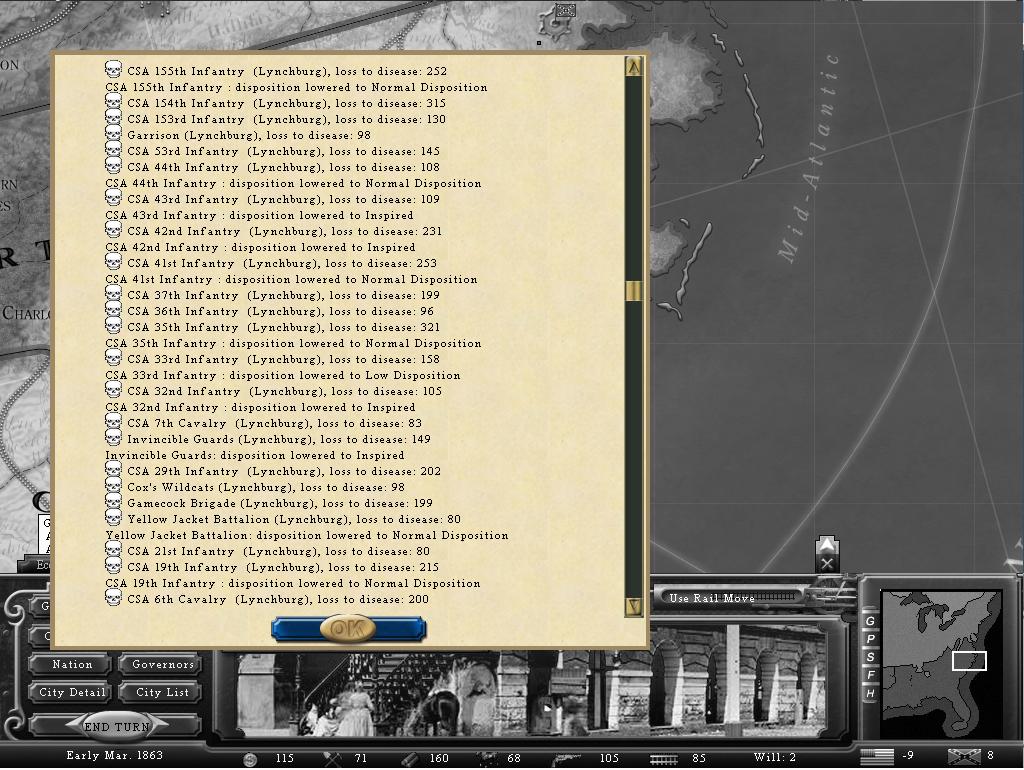Viewport: 1024px width, 770px height.
Task: Click the X icon above the rail panel
Action: coord(827,563)
